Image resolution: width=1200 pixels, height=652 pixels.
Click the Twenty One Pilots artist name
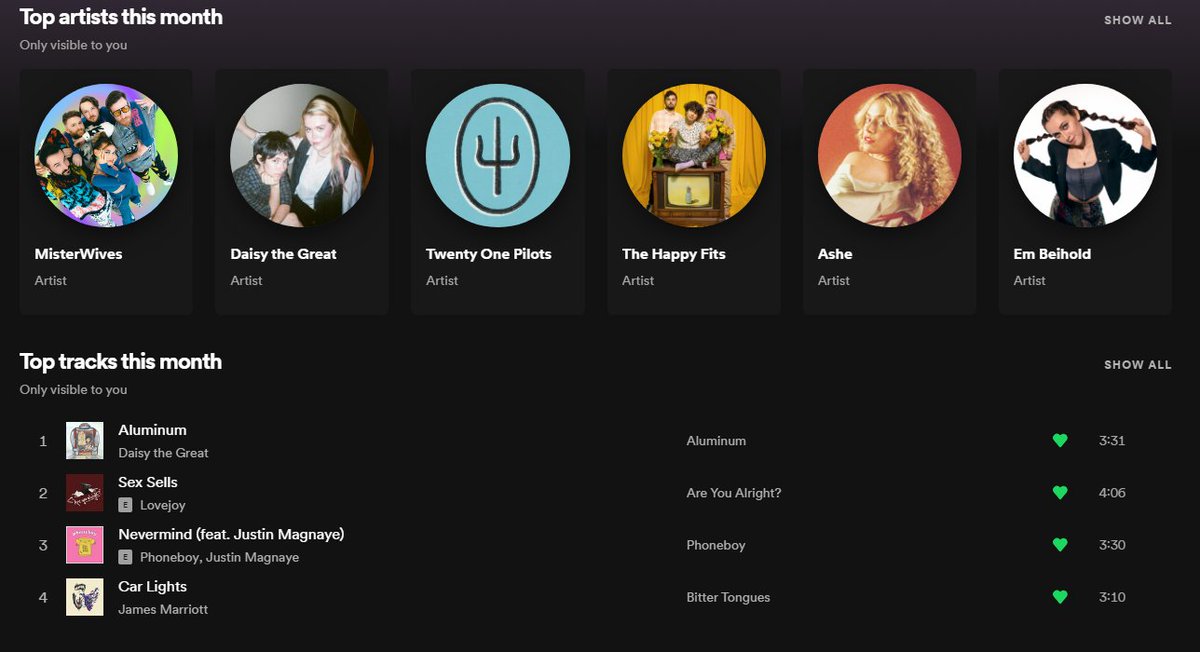(488, 254)
